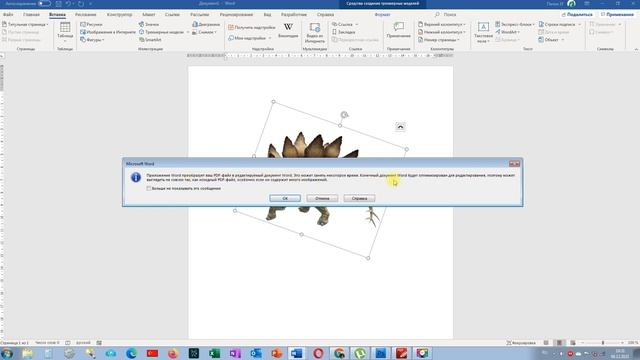The height and width of the screenshot is (360, 640).
Task: Click the Рисунки insert icon
Action: tap(91, 24)
